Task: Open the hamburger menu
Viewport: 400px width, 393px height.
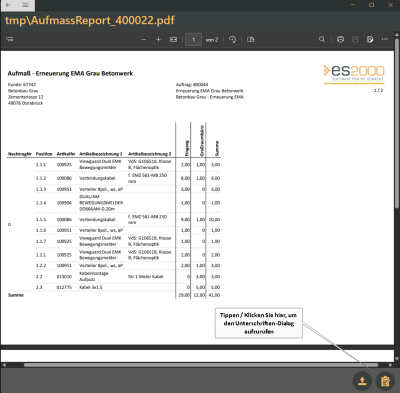Action: click(25, 5)
